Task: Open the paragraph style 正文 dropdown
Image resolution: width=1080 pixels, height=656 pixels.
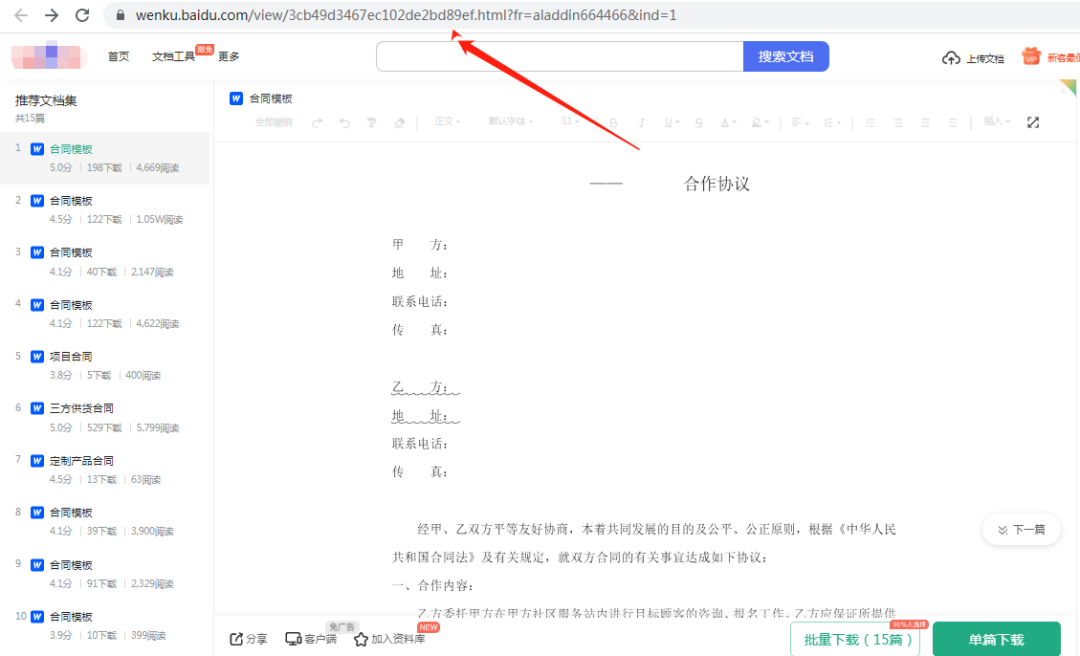Action: (447, 122)
